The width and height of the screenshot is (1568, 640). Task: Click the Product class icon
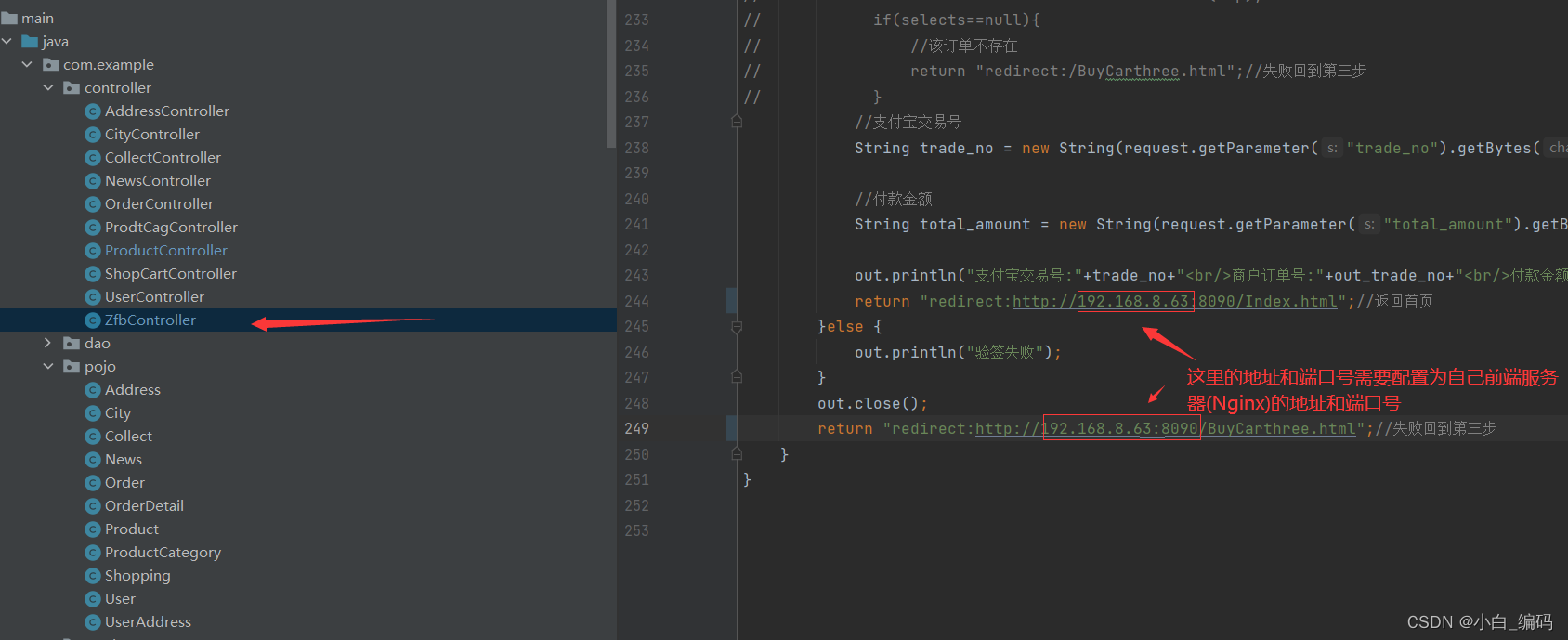tap(92, 529)
